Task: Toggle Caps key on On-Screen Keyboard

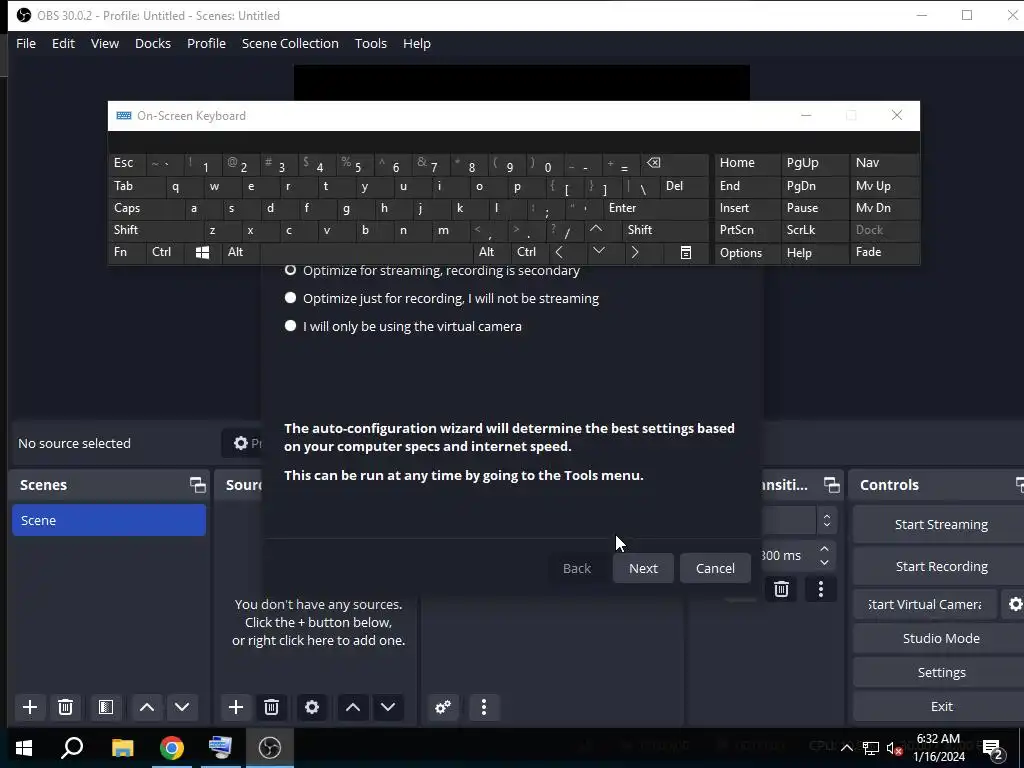Action: (x=146, y=208)
